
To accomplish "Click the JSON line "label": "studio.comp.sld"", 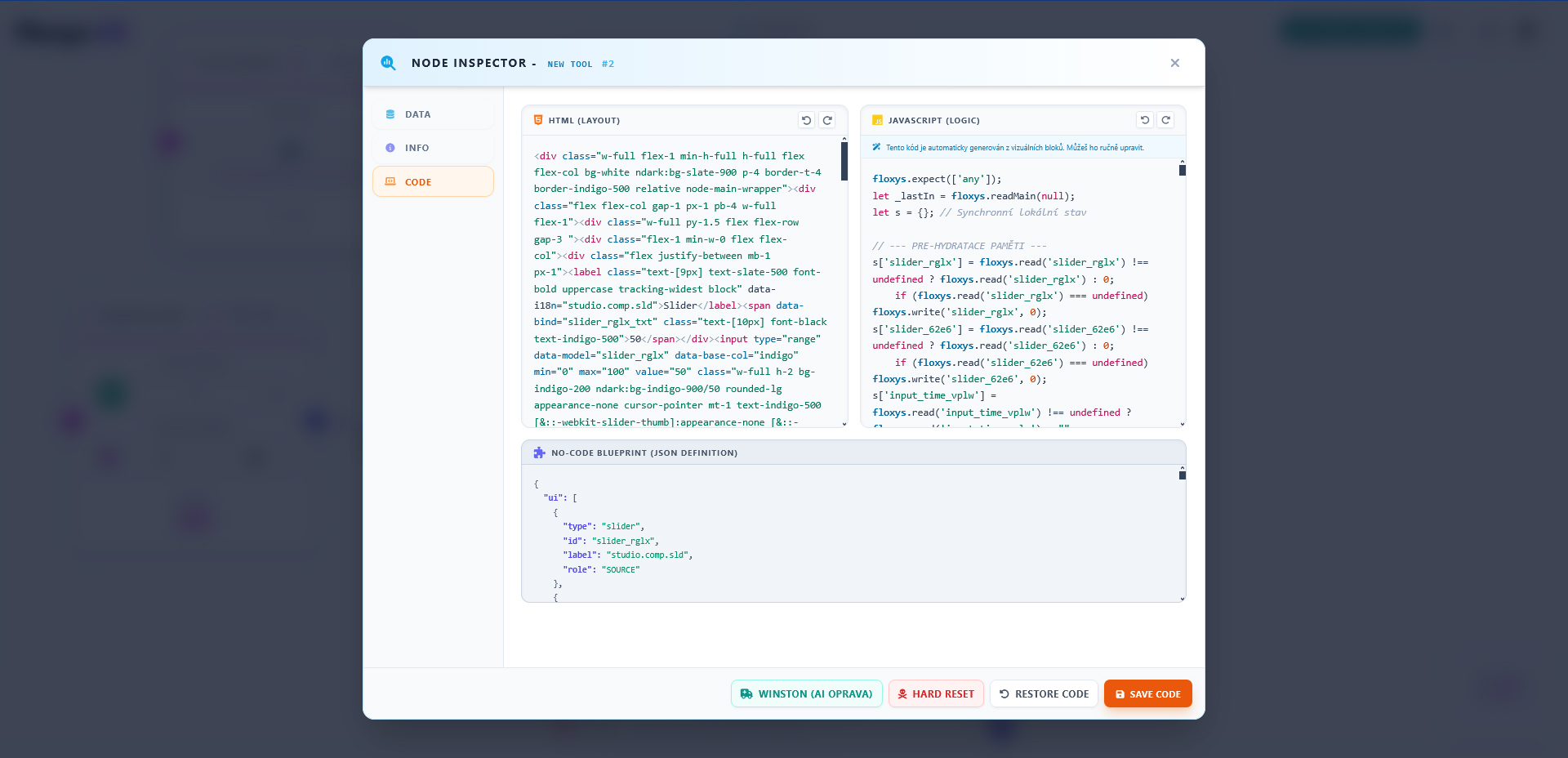I will tap(628, 555).
